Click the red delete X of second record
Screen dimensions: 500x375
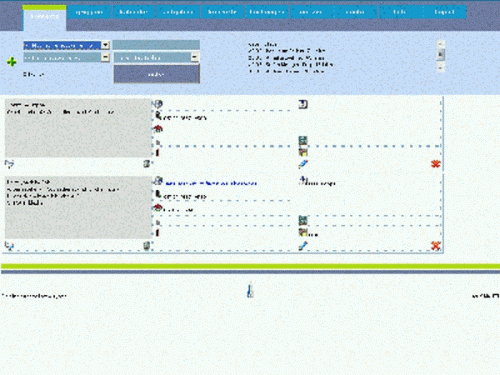tap(435, 246)
